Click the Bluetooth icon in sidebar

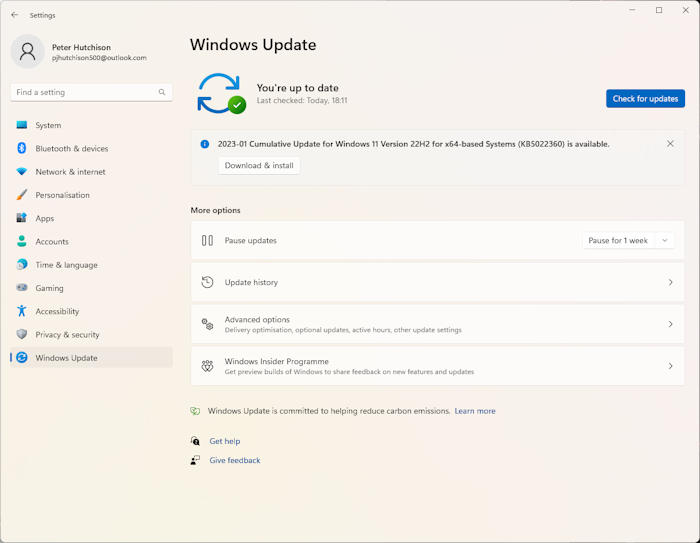[x=21, y=148]
